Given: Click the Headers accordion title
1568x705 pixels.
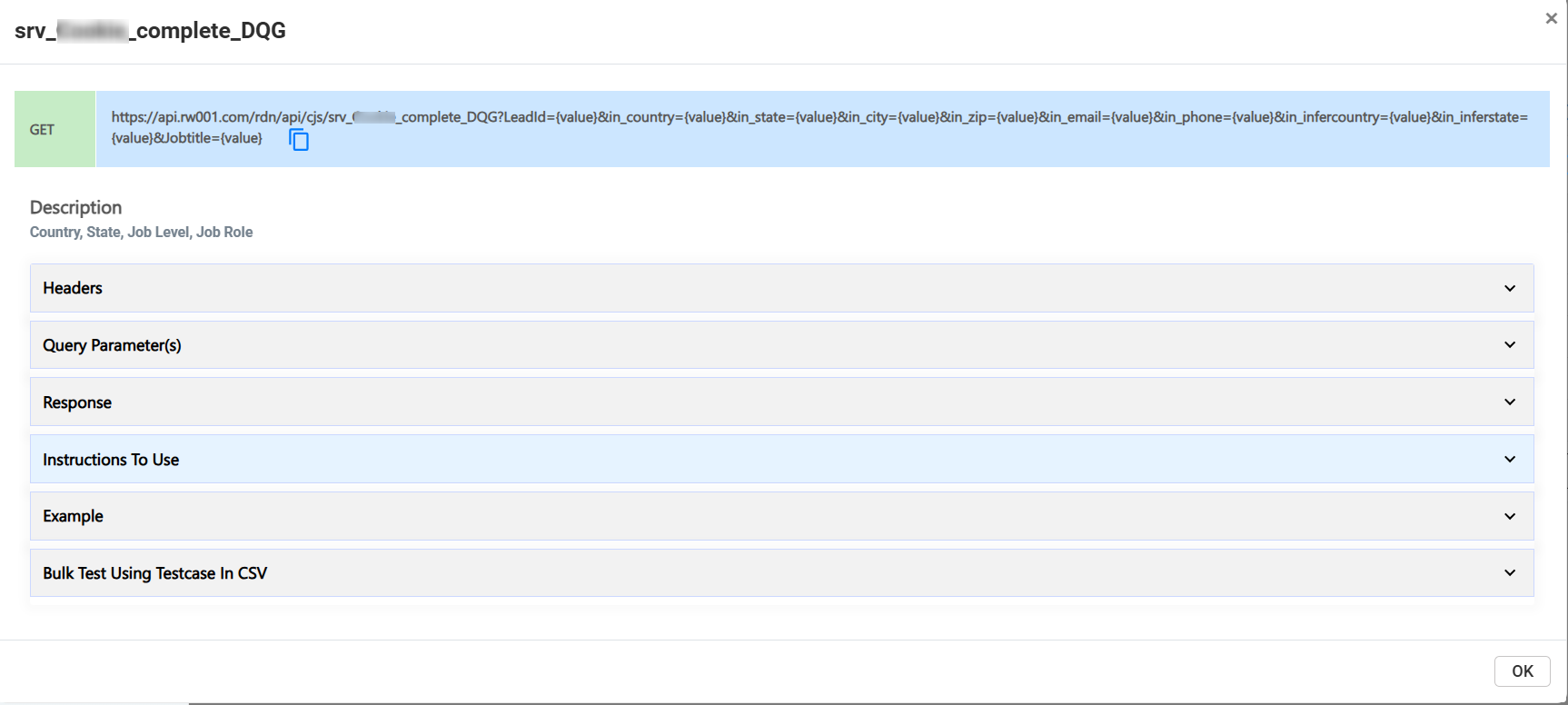Looking at the screenshot, I should (x=73, y=288).
